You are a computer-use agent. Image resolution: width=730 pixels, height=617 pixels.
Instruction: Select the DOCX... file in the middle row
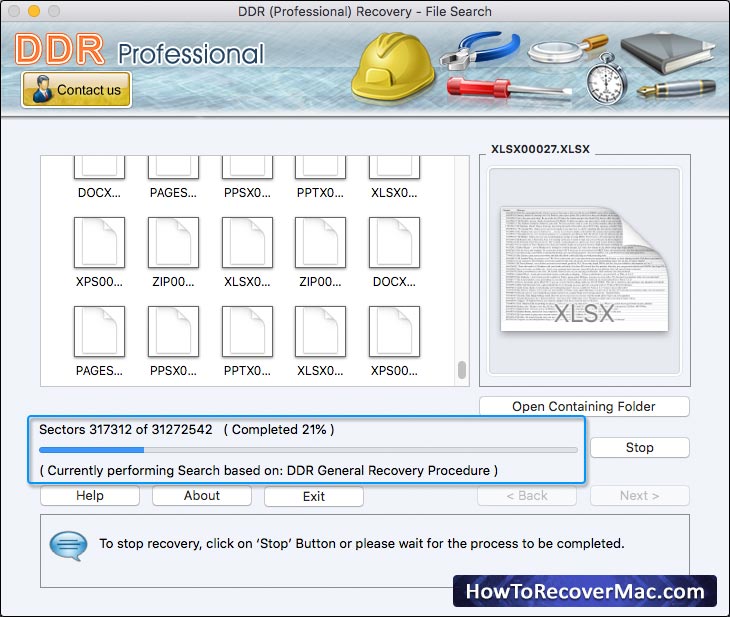point(394,252)
